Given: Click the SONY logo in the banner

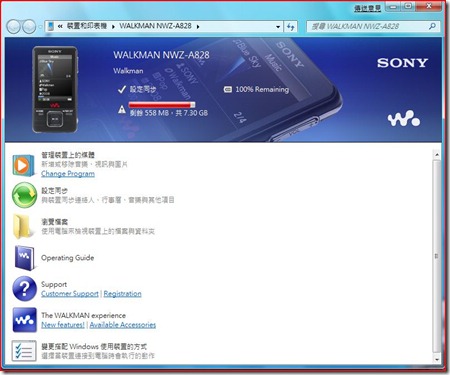Looking at the screenshot, I should click(403, 63).
